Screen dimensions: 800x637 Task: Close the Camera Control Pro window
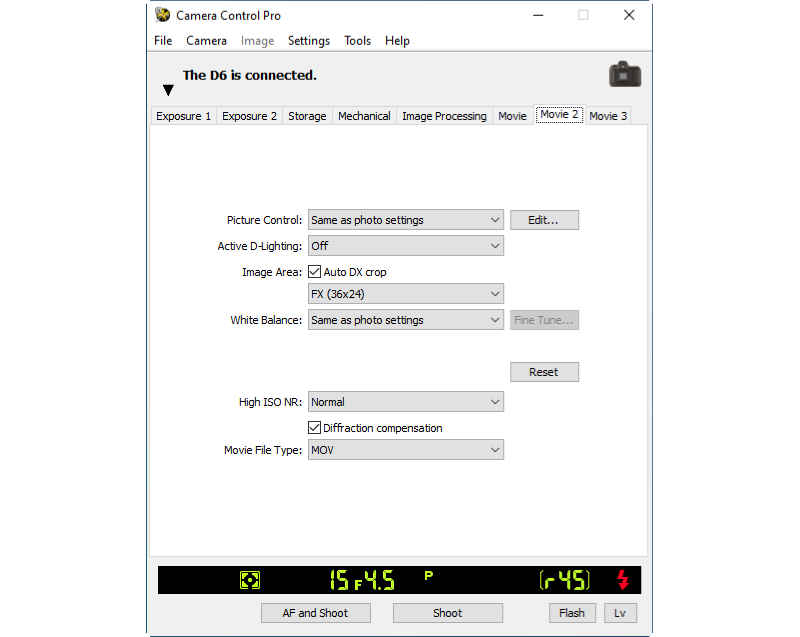pos(629,15)
